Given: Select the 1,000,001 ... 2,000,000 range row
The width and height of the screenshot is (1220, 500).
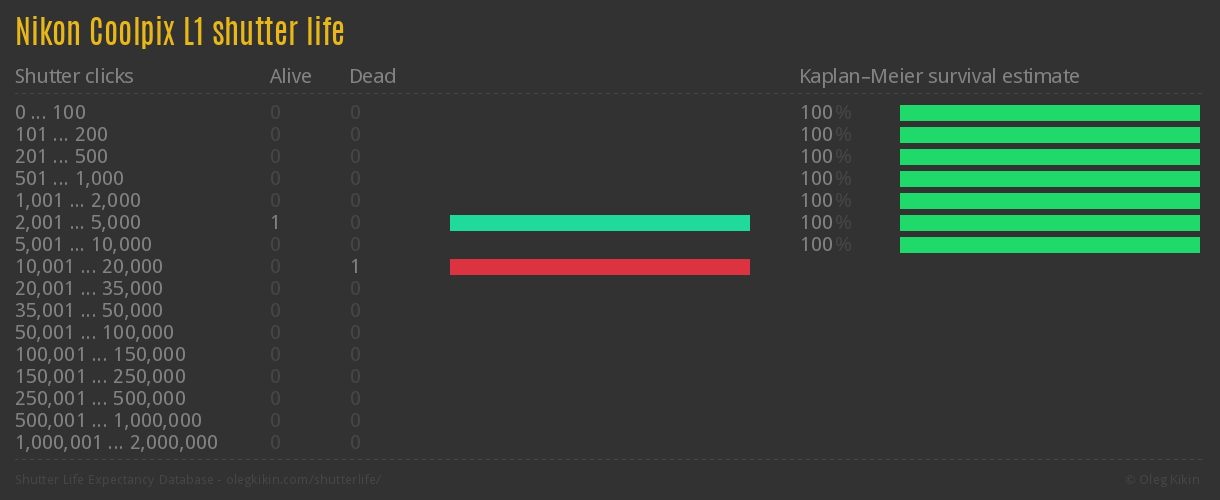Looking at the screenshot, I should pyautogui.click(x=116, y=443).
